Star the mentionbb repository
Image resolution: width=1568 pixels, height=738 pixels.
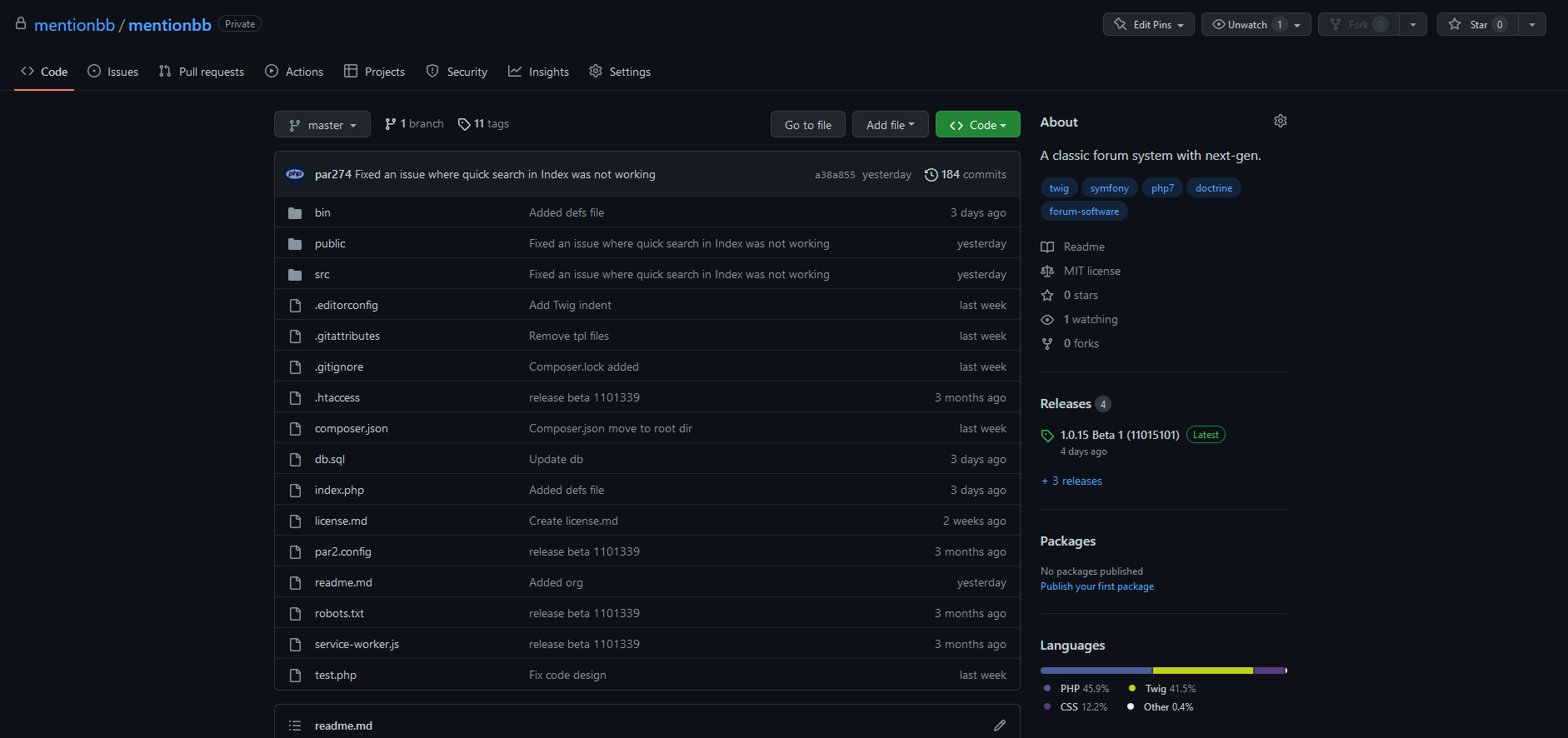click(1478, 24)
